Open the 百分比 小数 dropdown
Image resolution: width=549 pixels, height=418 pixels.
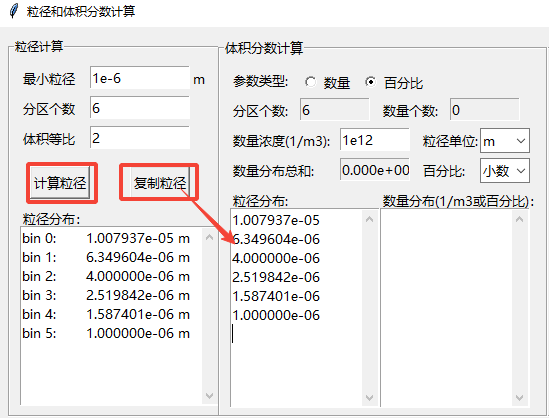pos(505,171)
